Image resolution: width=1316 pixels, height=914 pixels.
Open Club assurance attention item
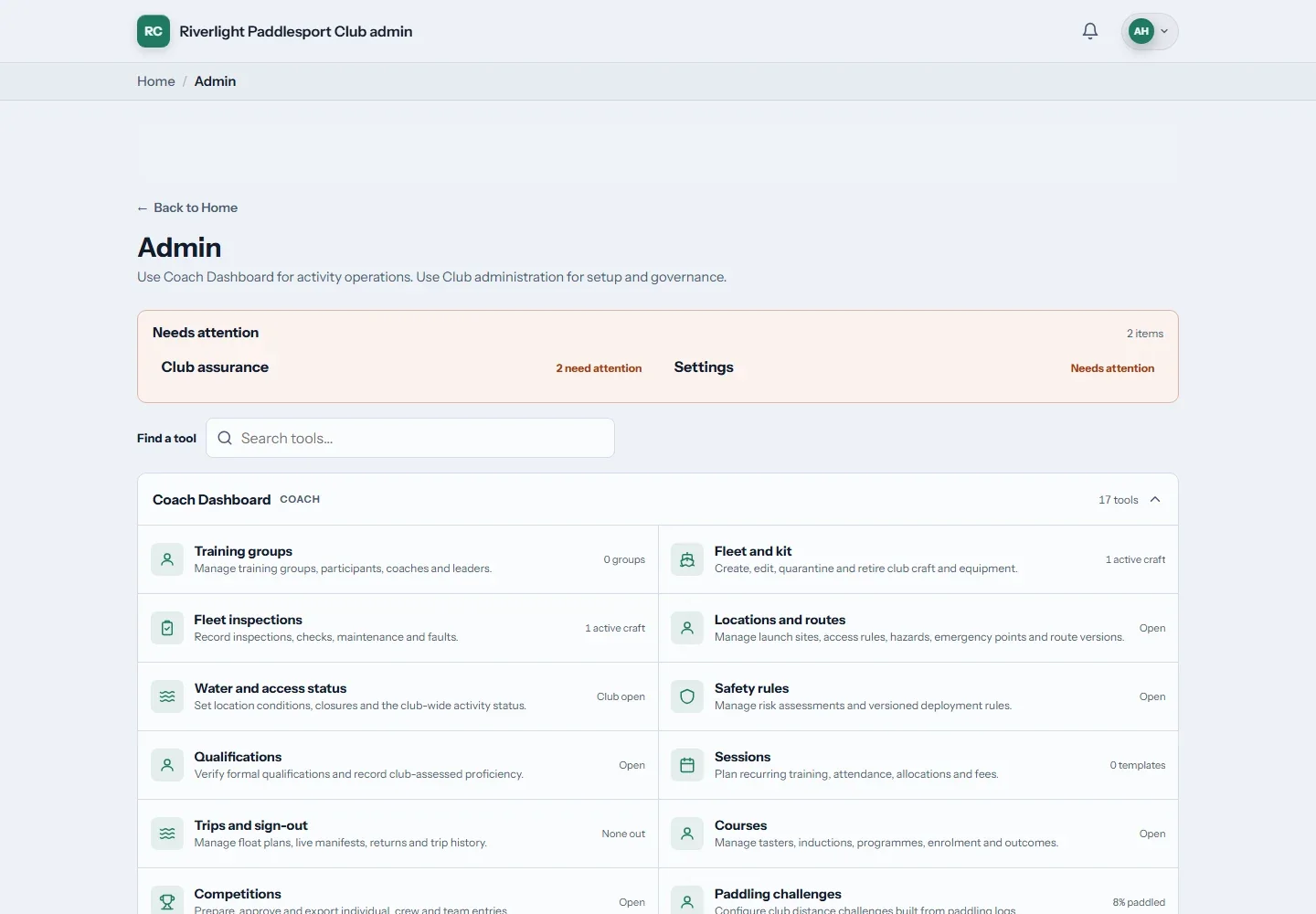[x=401, y=367]
